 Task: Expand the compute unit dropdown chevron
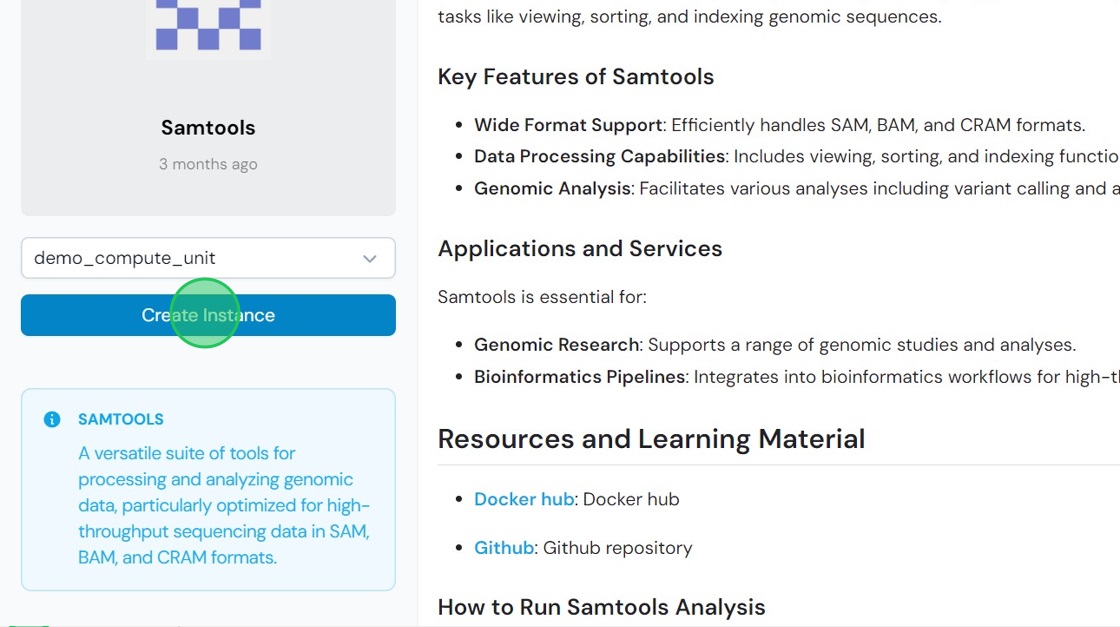point(369,259)
